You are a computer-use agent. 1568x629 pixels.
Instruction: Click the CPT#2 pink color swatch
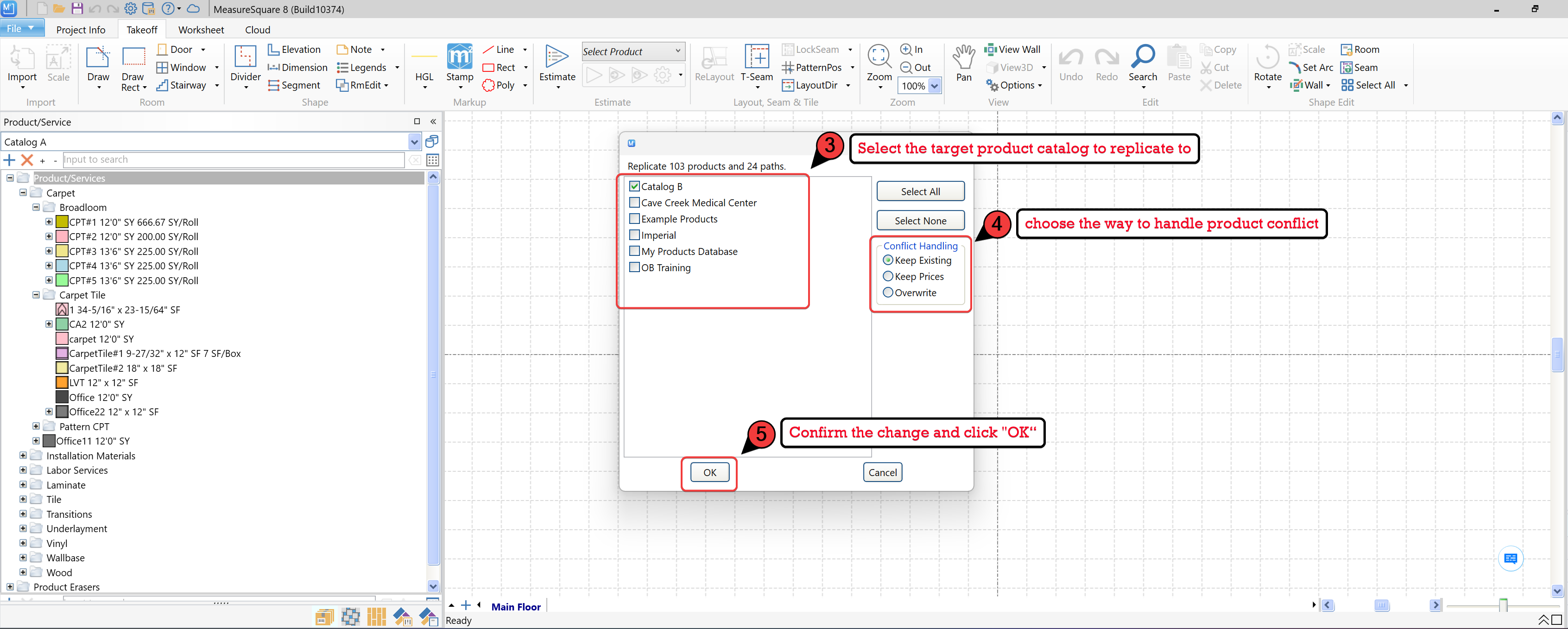coord(62,236)
